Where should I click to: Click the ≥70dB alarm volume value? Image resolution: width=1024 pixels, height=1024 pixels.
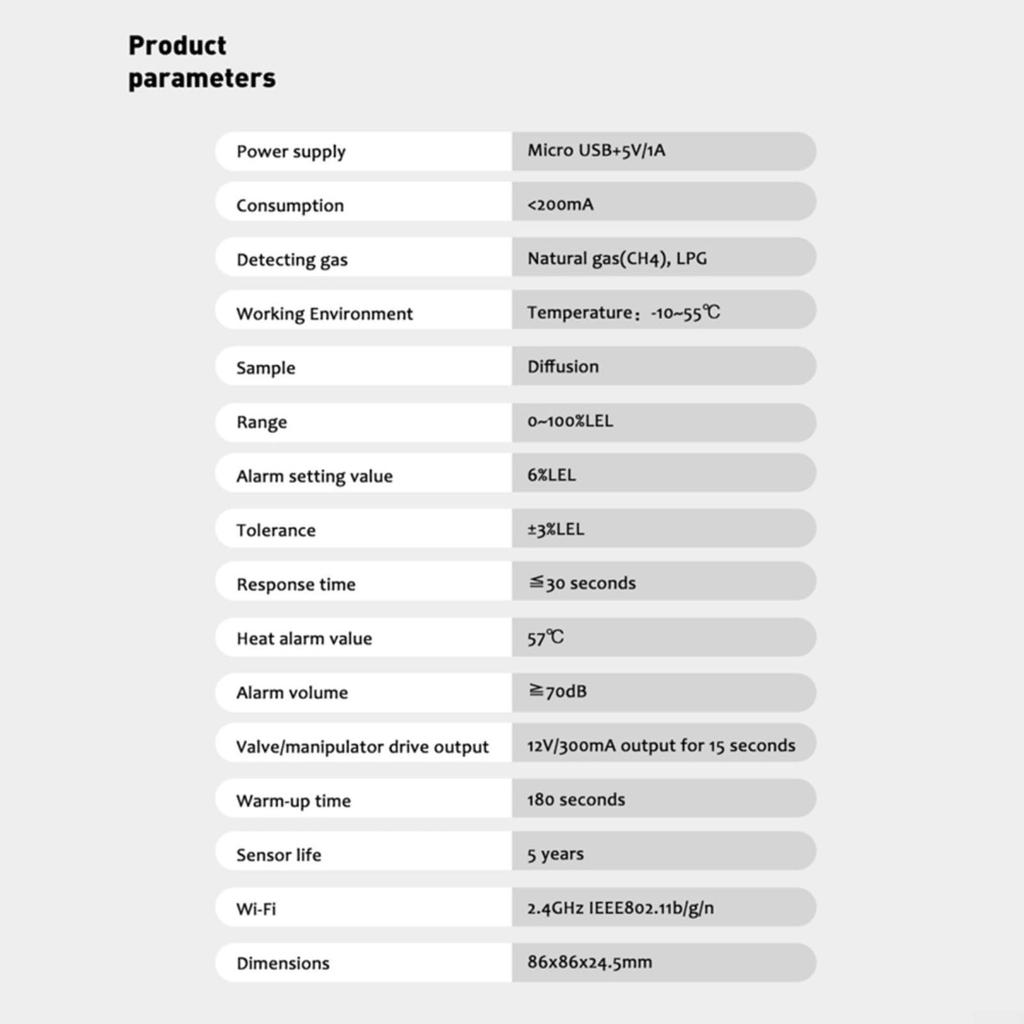pyautogui.click(x=557, y=691)
